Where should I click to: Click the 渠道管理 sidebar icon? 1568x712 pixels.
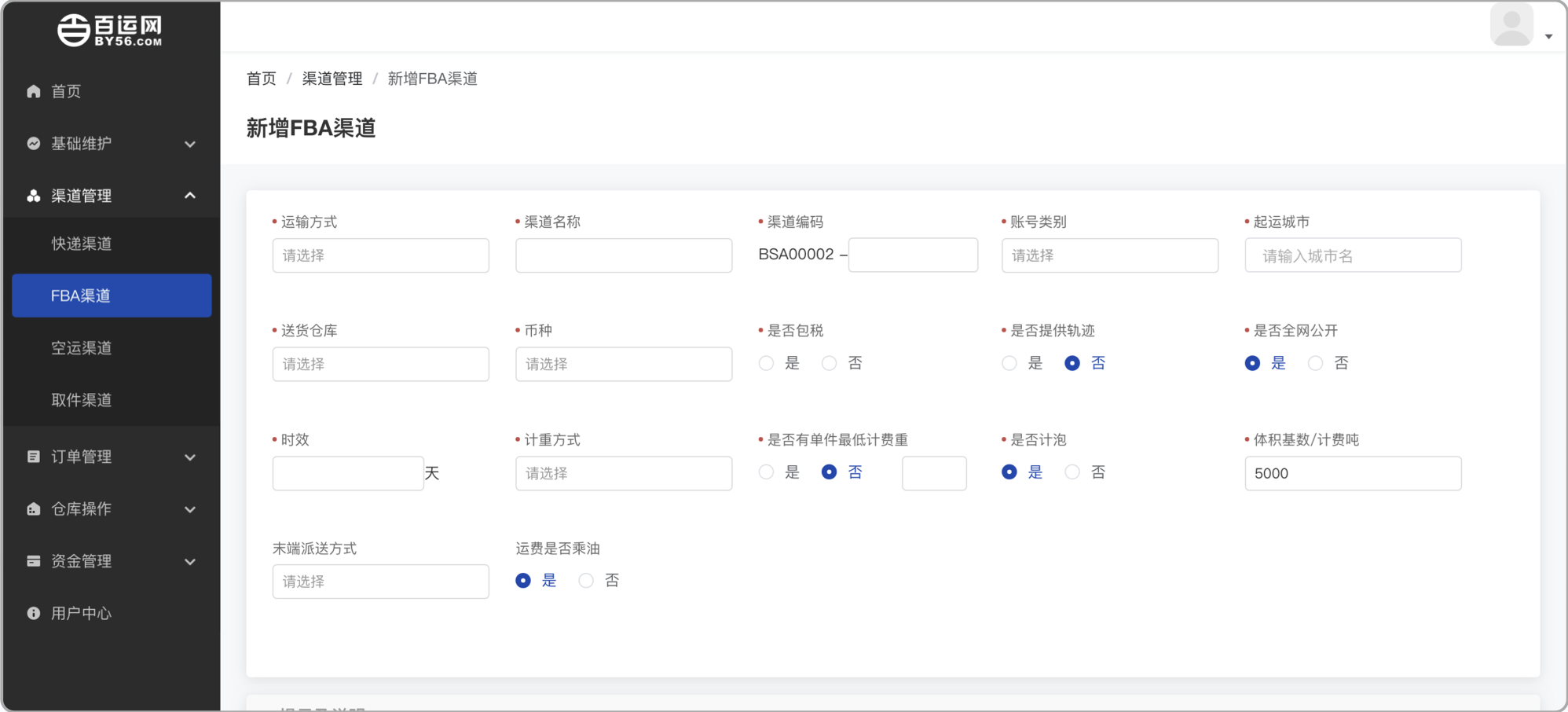click(33, 195)
